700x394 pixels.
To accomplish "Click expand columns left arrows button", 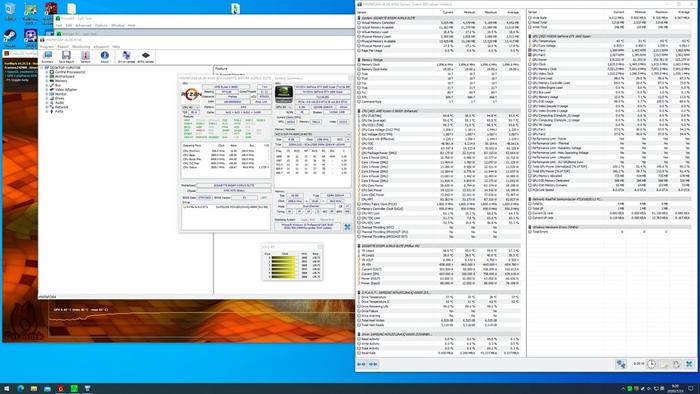I will point(361,364).
